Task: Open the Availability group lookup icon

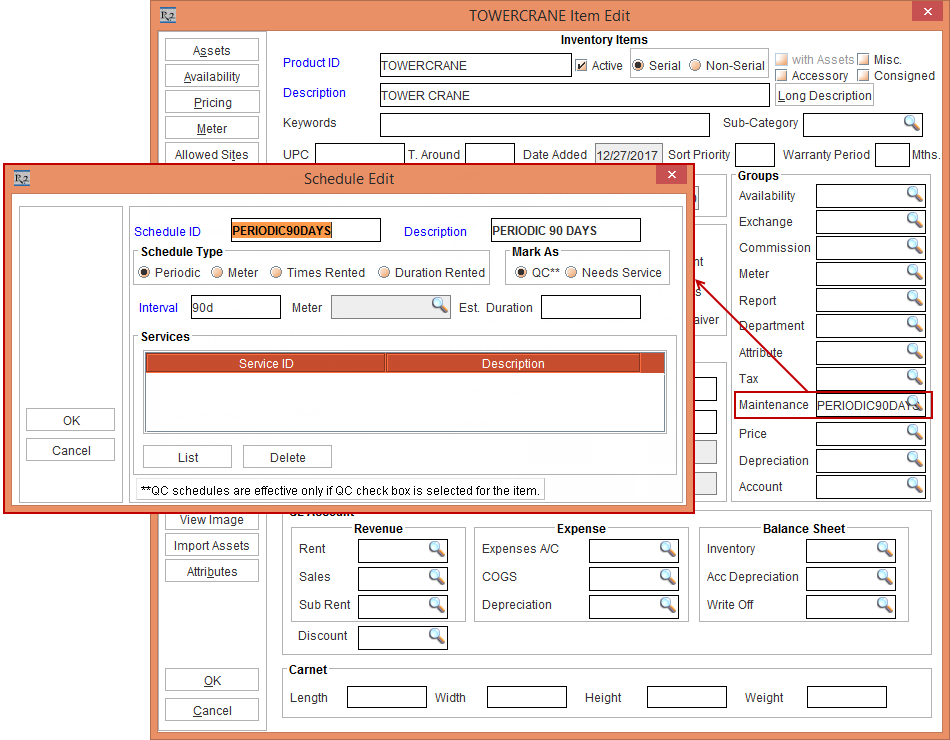Action: point(914,194)
